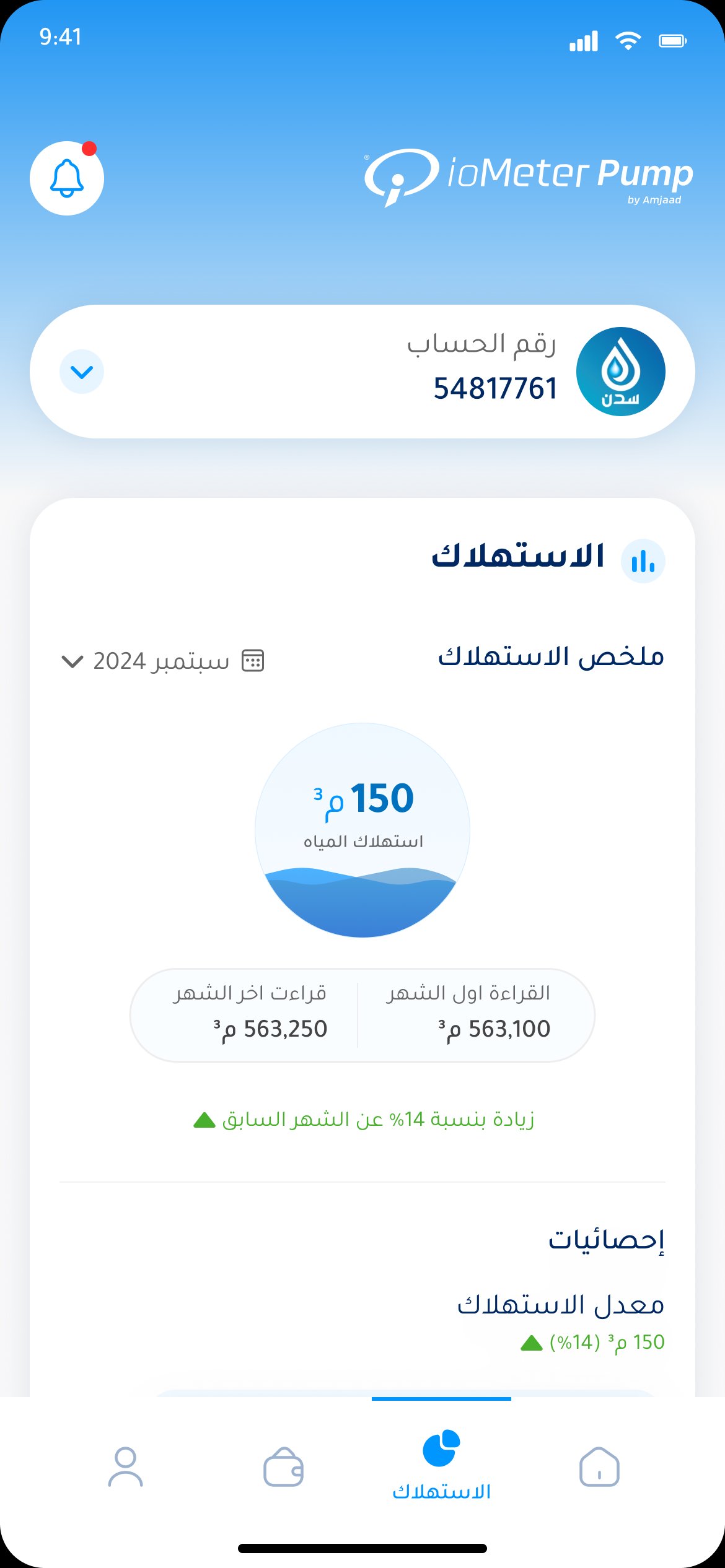Tap the calendar icon next to سبتمبر 2024

pyautogui.click(x=253, y=661)
